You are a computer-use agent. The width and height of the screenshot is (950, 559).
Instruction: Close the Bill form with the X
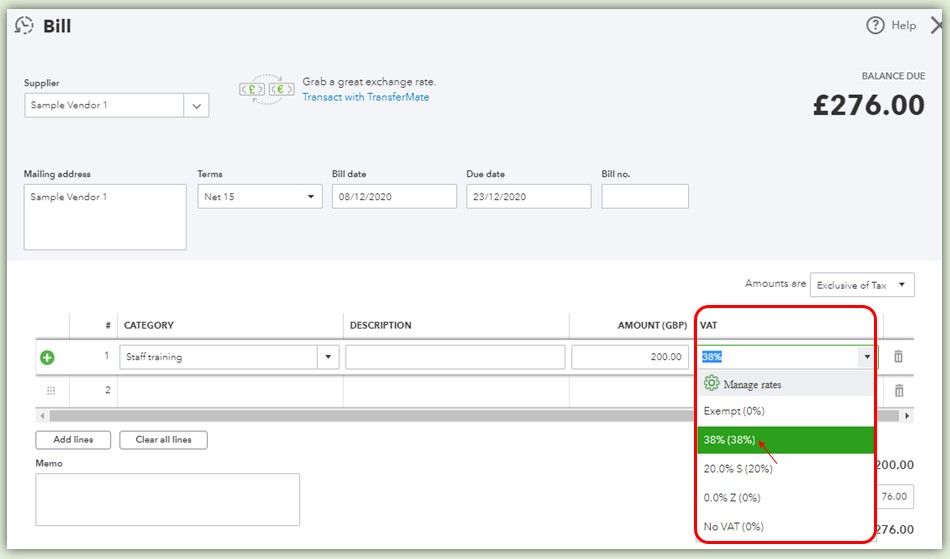click(x=937, y=25)
